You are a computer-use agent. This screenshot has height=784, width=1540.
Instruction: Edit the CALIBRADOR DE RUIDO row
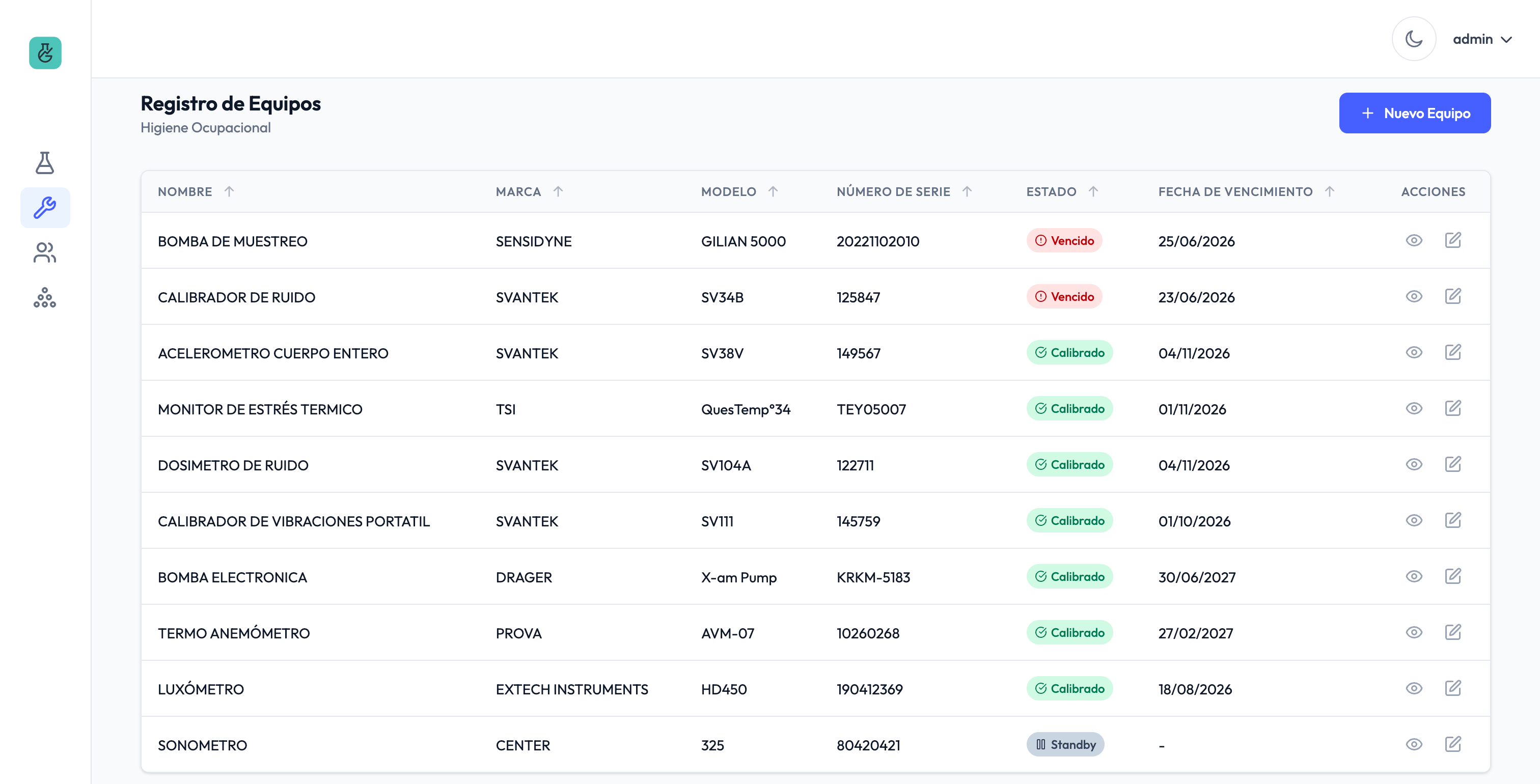point(1453,296)
